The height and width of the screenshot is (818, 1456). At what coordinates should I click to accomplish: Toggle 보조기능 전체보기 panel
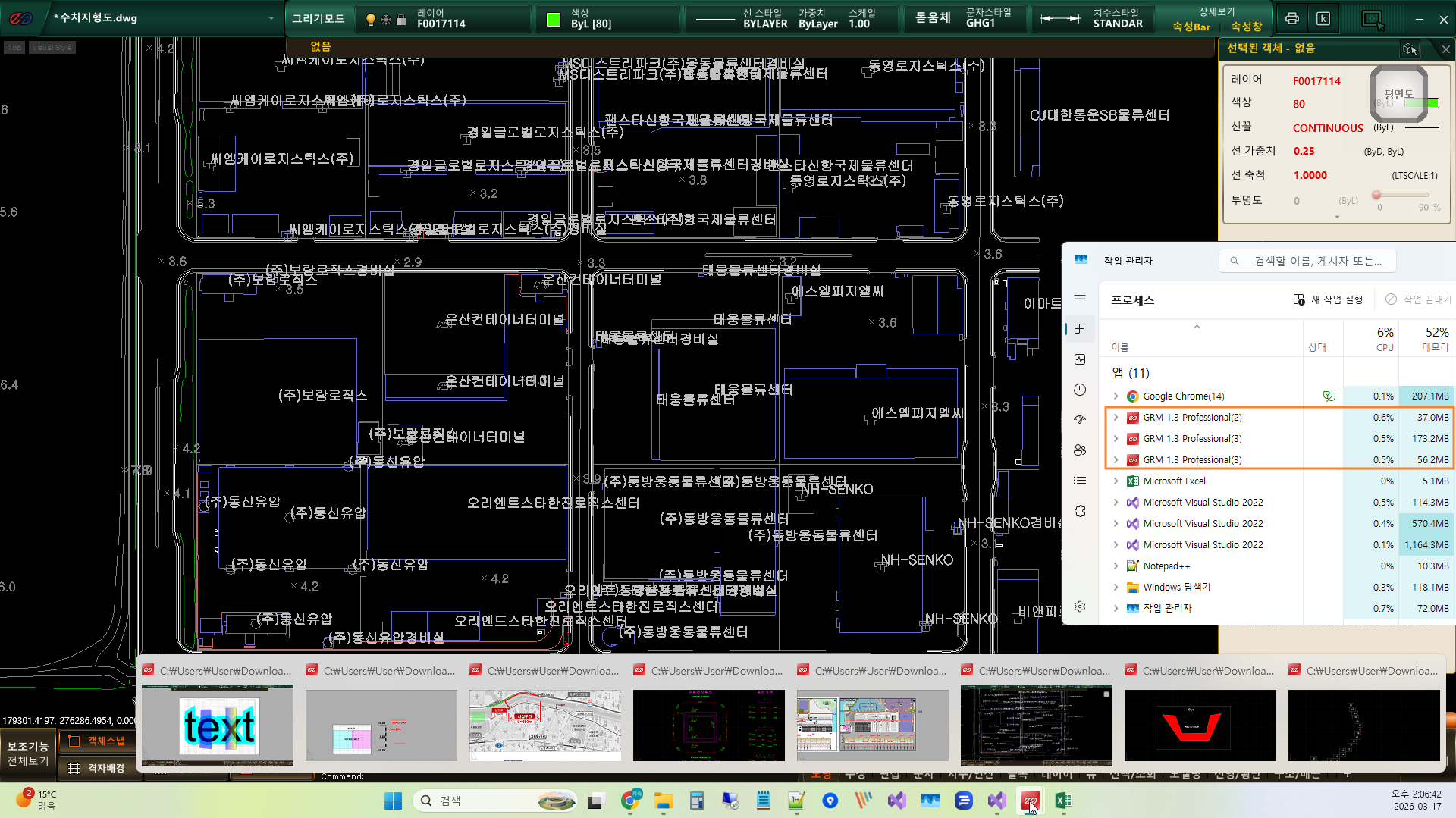click(28, 754)
